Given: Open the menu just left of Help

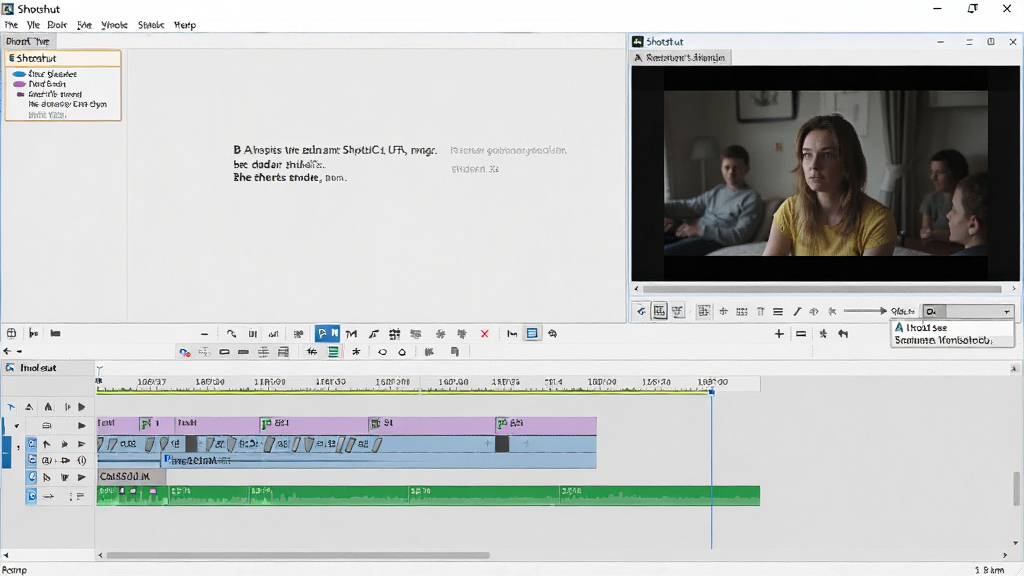Looking at the screenshot, I should (151, 25).
